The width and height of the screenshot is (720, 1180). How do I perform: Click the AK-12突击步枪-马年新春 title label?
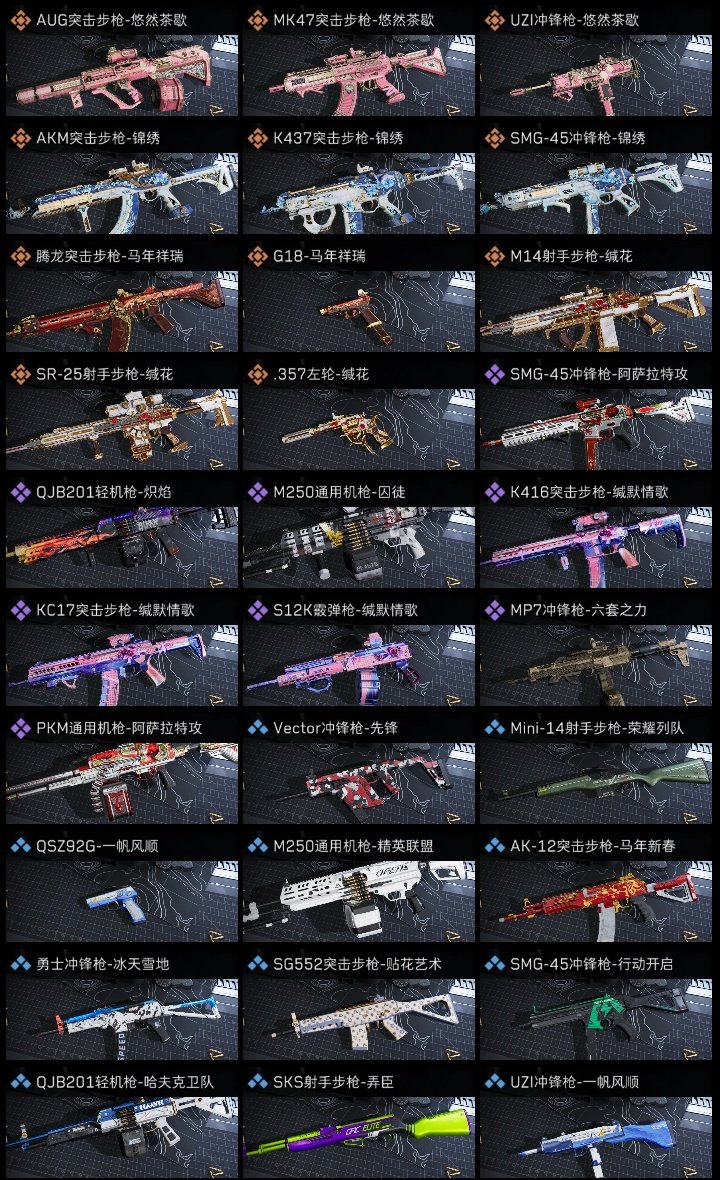(x=593, y=846)
